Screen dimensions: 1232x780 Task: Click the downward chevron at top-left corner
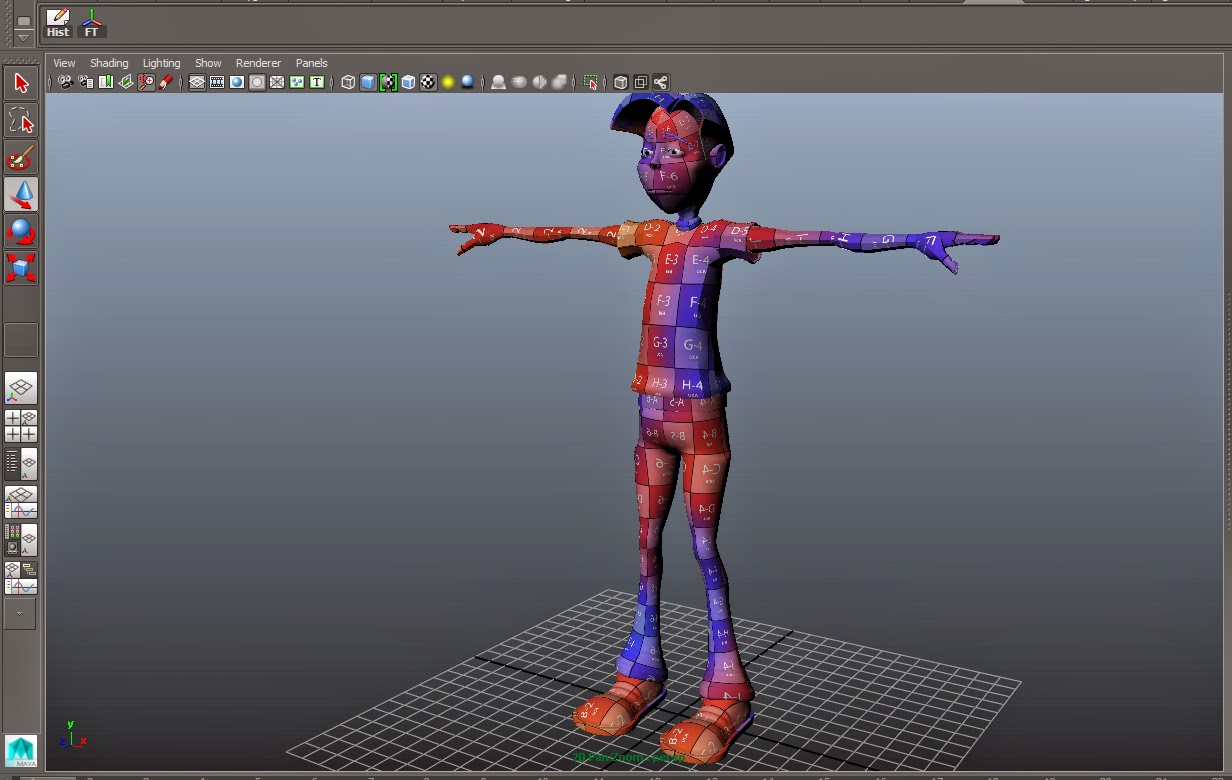coord(23,38)
